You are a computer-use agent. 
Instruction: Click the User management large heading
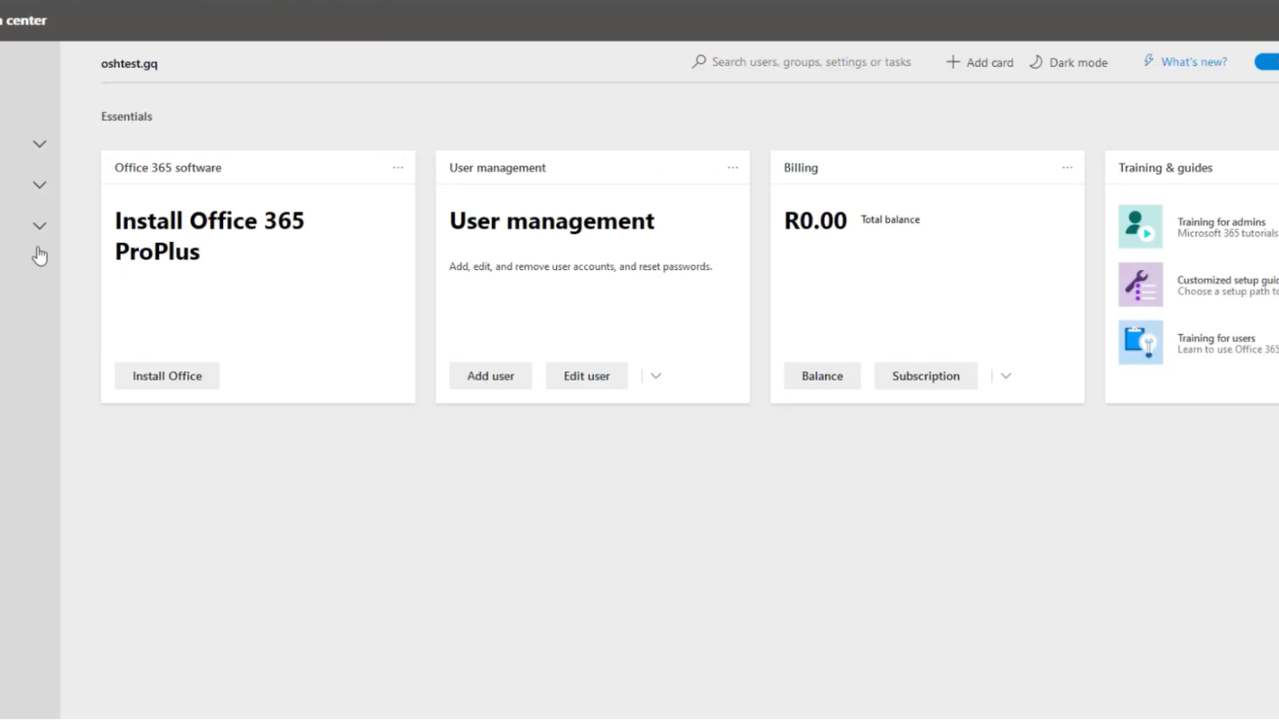(x=552, y=221)
